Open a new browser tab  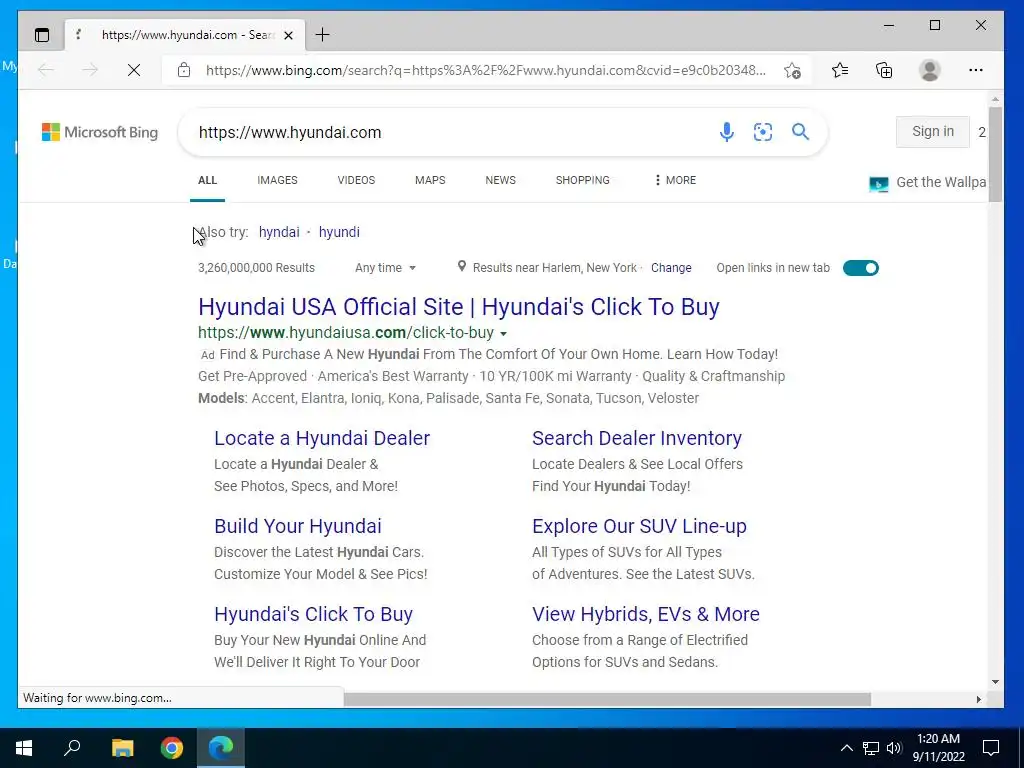pos(323,35)
